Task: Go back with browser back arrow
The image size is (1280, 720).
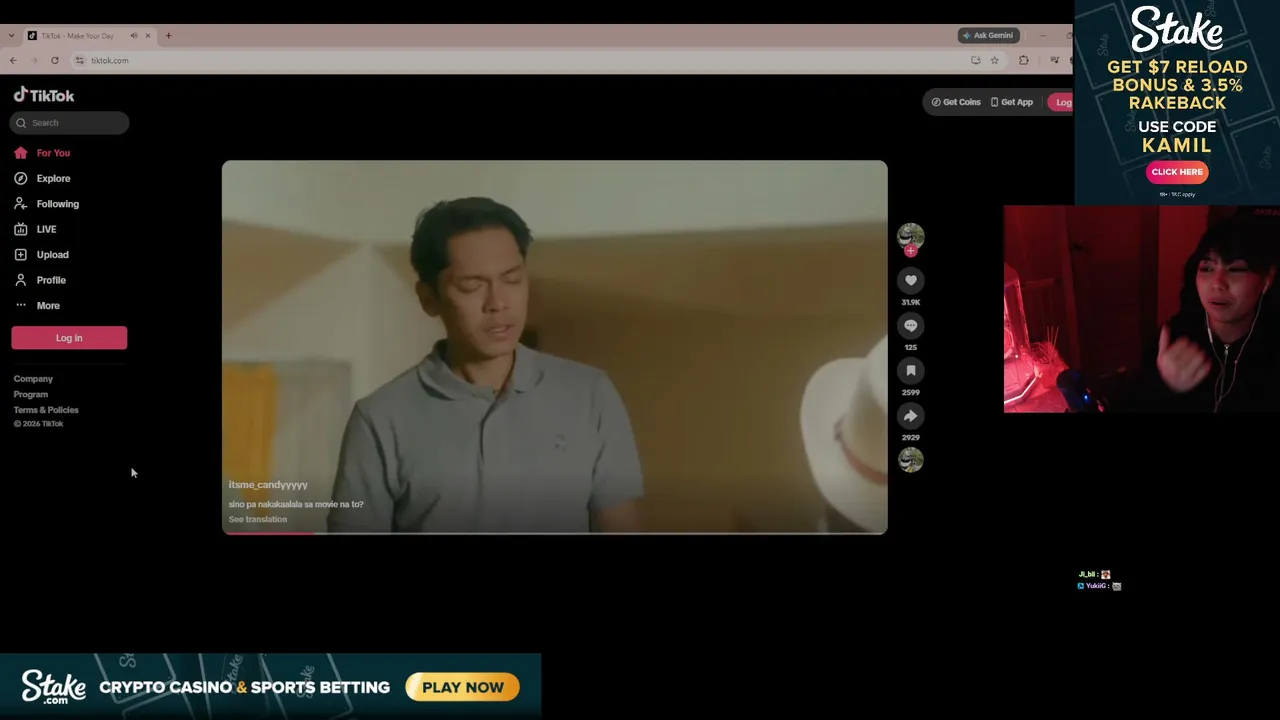Action: point(13,60)
